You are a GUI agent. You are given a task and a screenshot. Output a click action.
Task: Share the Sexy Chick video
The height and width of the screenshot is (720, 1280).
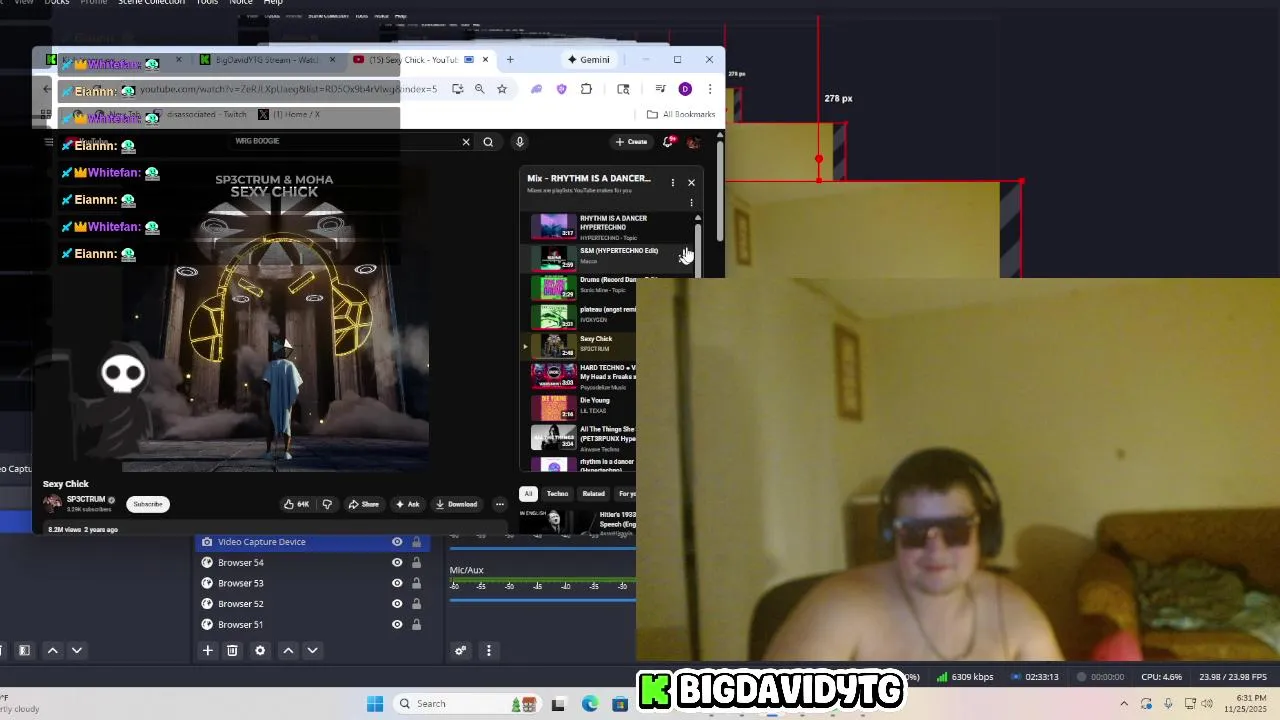[364, 504]
